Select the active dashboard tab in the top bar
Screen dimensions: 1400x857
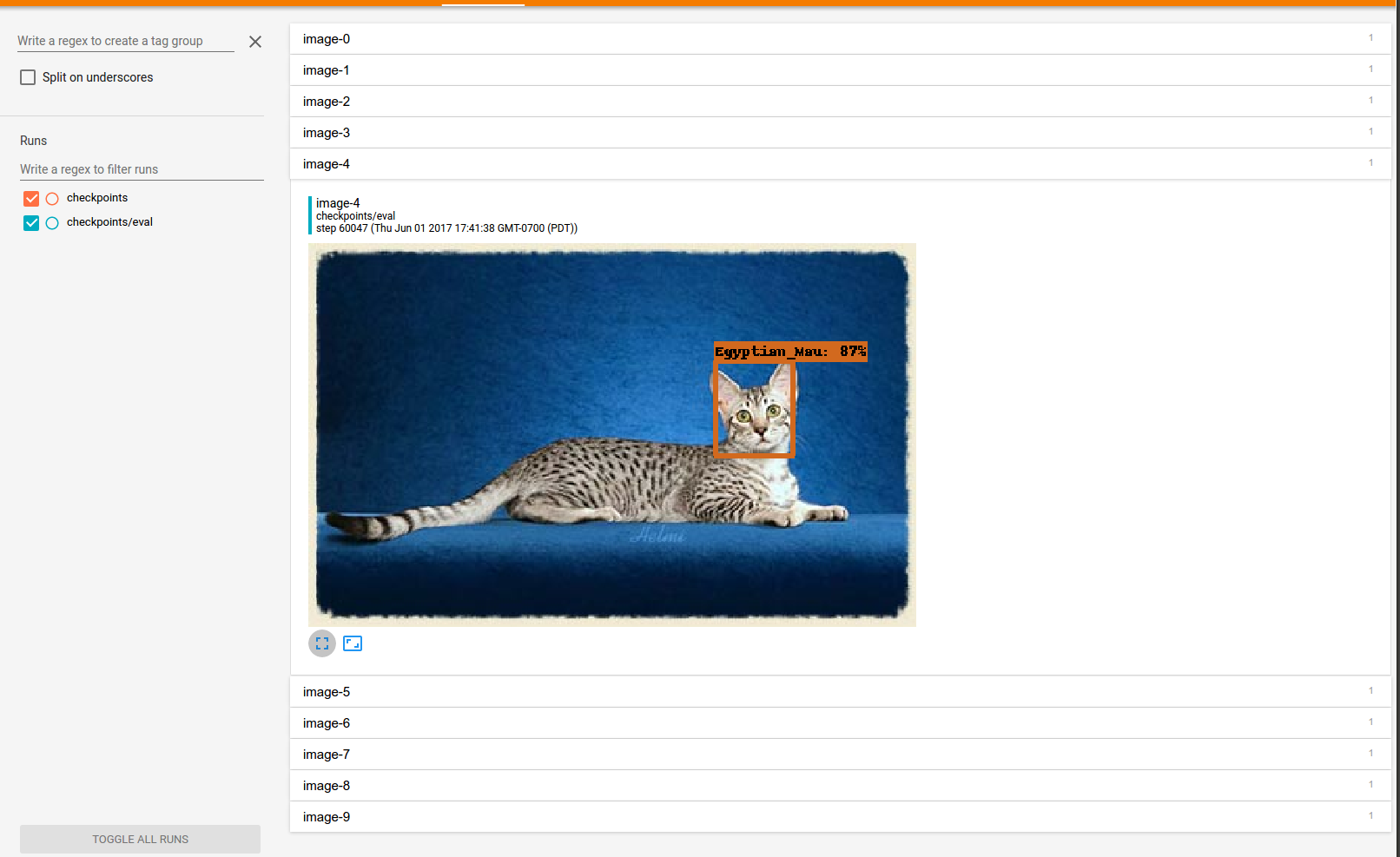coord(483,4)
